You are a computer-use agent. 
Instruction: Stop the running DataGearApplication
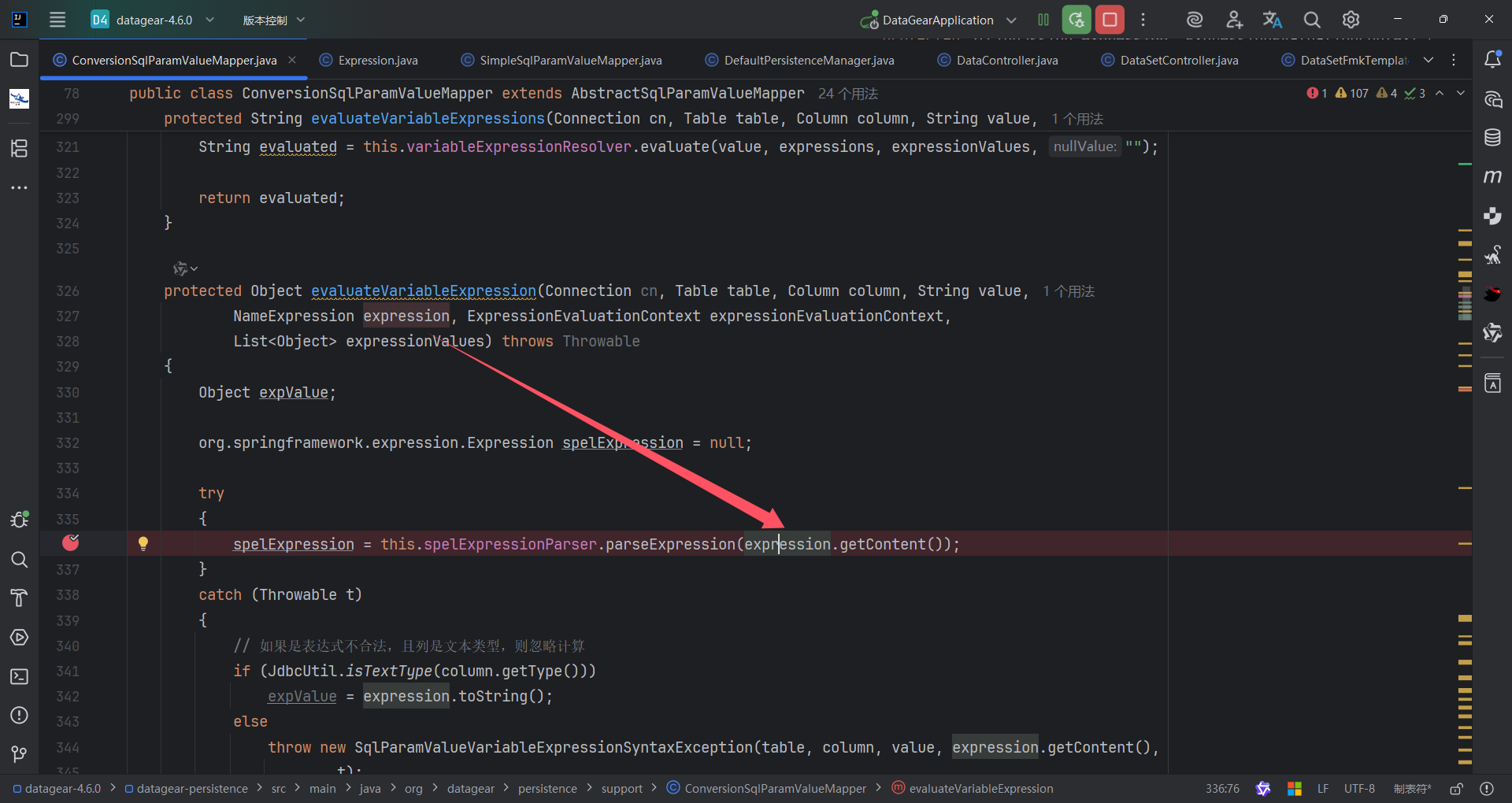pos(1110,20)
